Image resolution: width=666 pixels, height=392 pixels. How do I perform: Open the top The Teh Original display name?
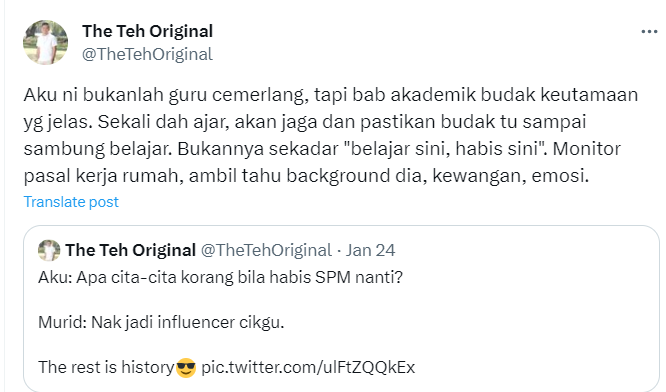tap(147, 31)
